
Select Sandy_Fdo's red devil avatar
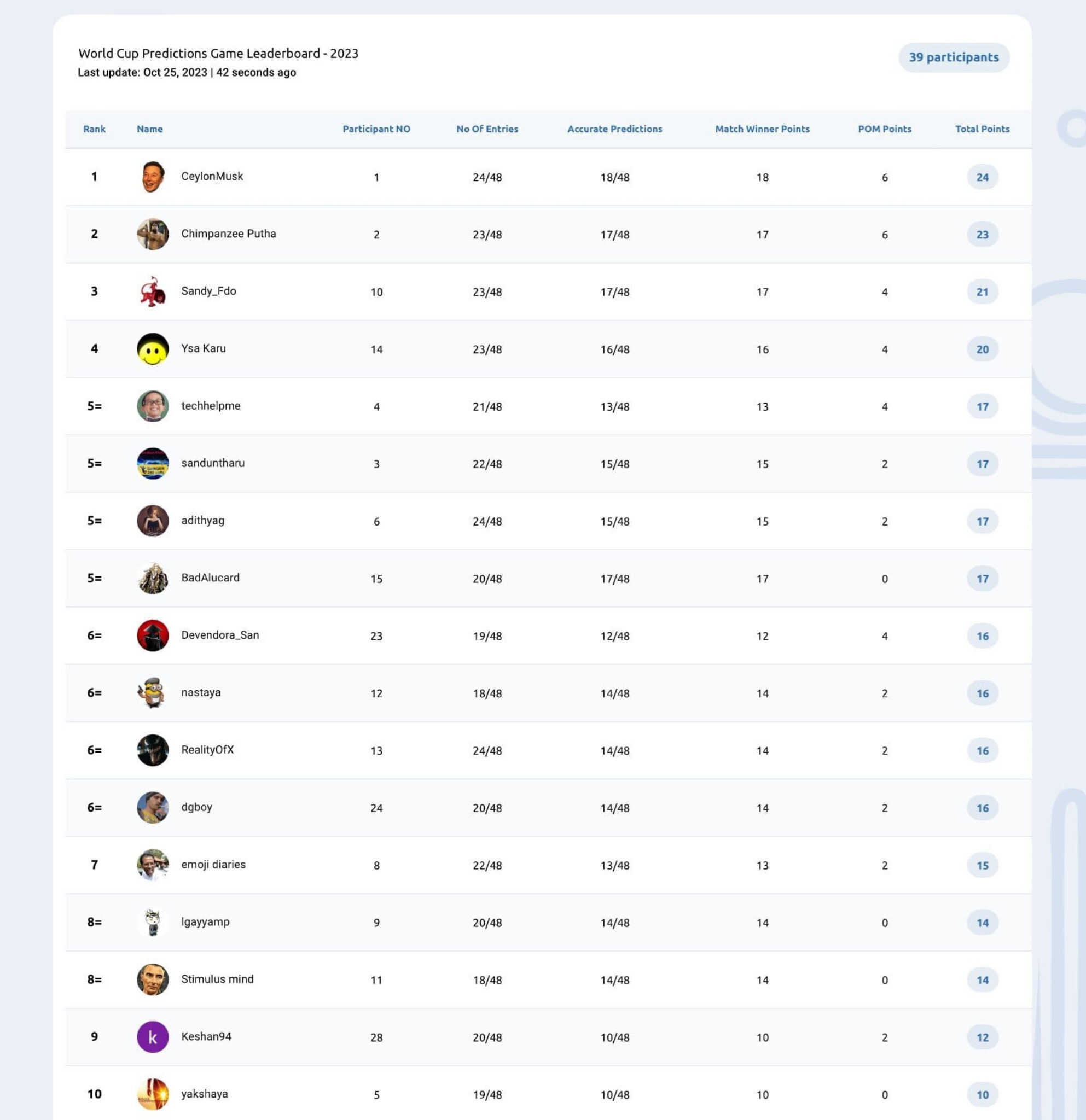coord(153,291)
